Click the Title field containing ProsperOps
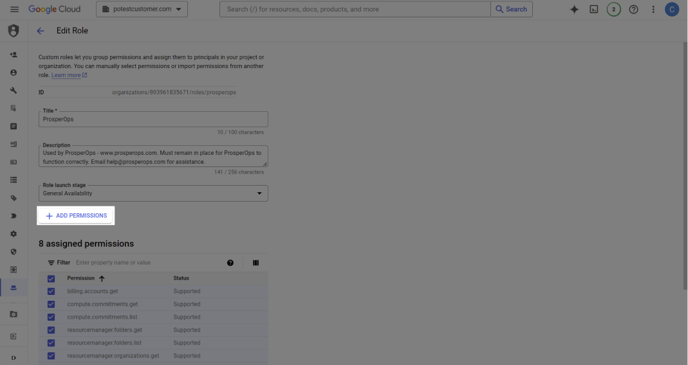Screen dimensions: 688x365 153,119
